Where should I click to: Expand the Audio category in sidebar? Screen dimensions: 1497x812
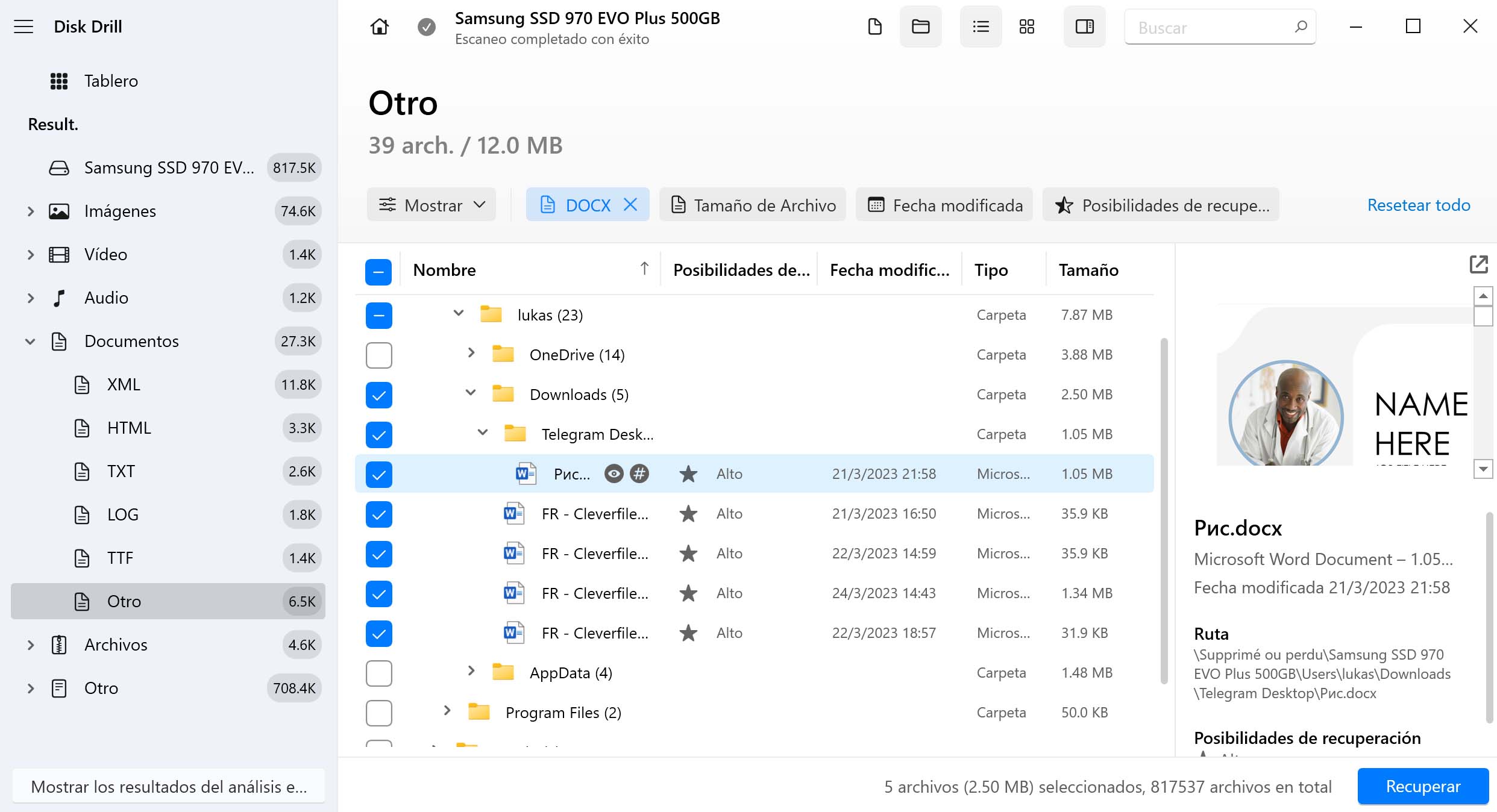[x=30, y=298]
